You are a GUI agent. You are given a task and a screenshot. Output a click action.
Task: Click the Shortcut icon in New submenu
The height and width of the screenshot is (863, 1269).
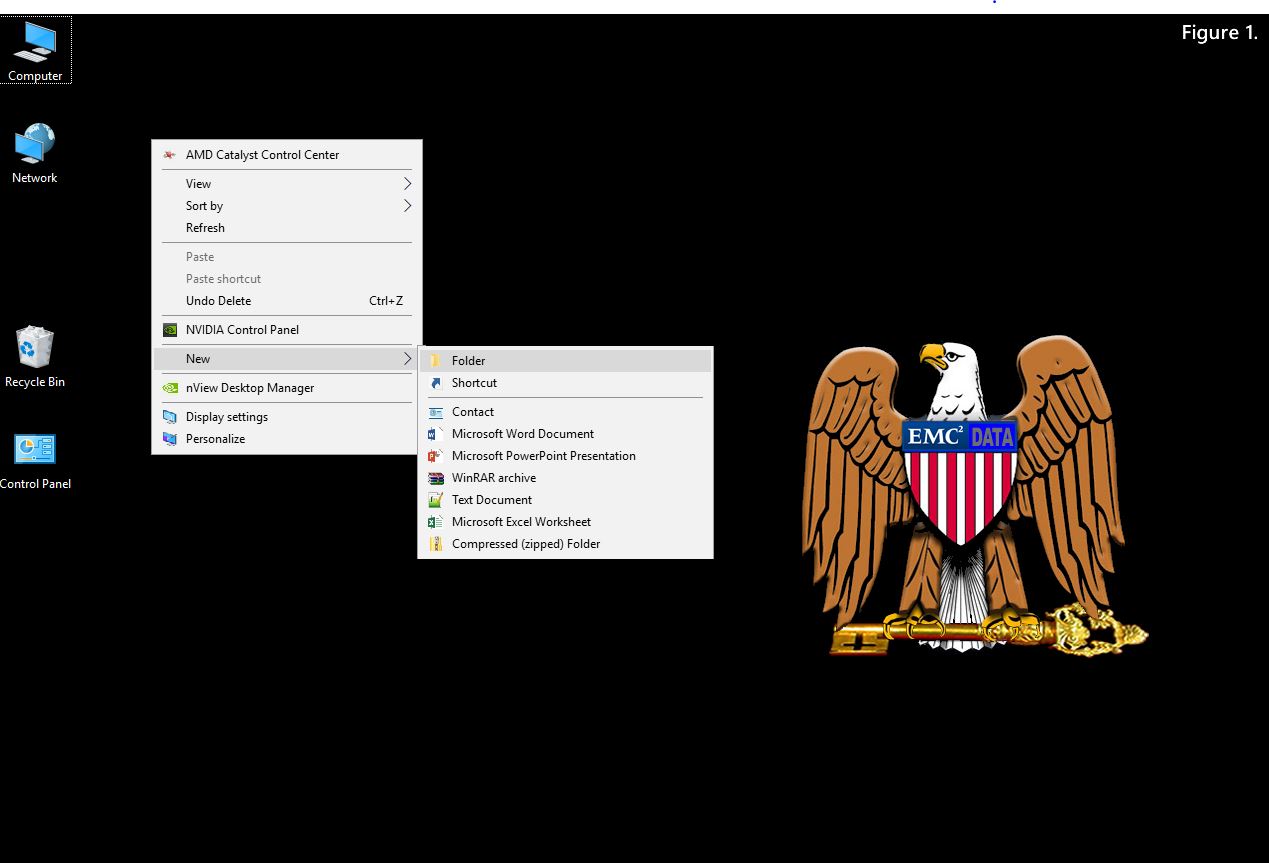tap(435, 383)
